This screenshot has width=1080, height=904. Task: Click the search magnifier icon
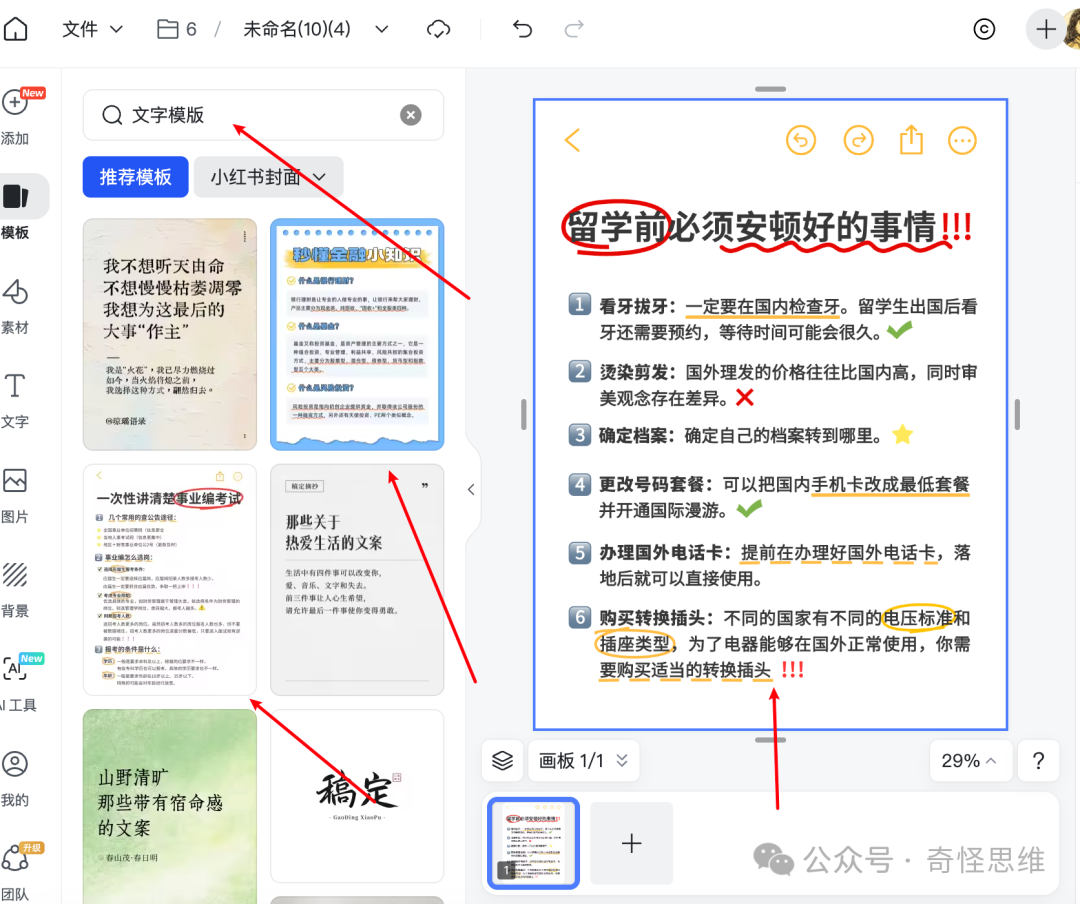point(112,115)
